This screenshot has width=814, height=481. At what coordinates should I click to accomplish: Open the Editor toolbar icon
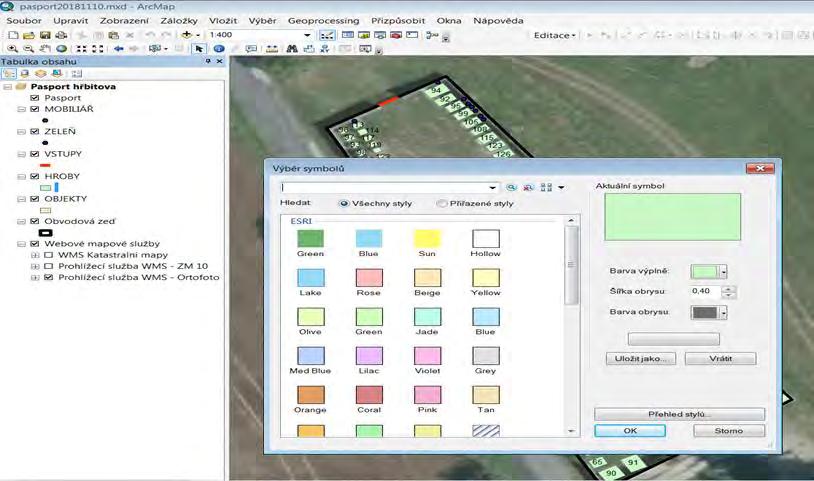point(327,35)
